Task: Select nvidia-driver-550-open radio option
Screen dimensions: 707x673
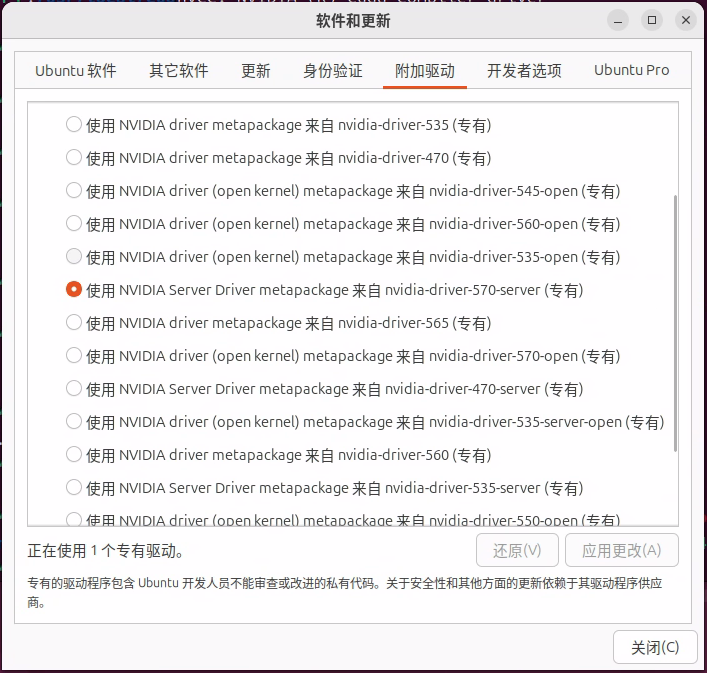Action: click(x=73, y=519)
